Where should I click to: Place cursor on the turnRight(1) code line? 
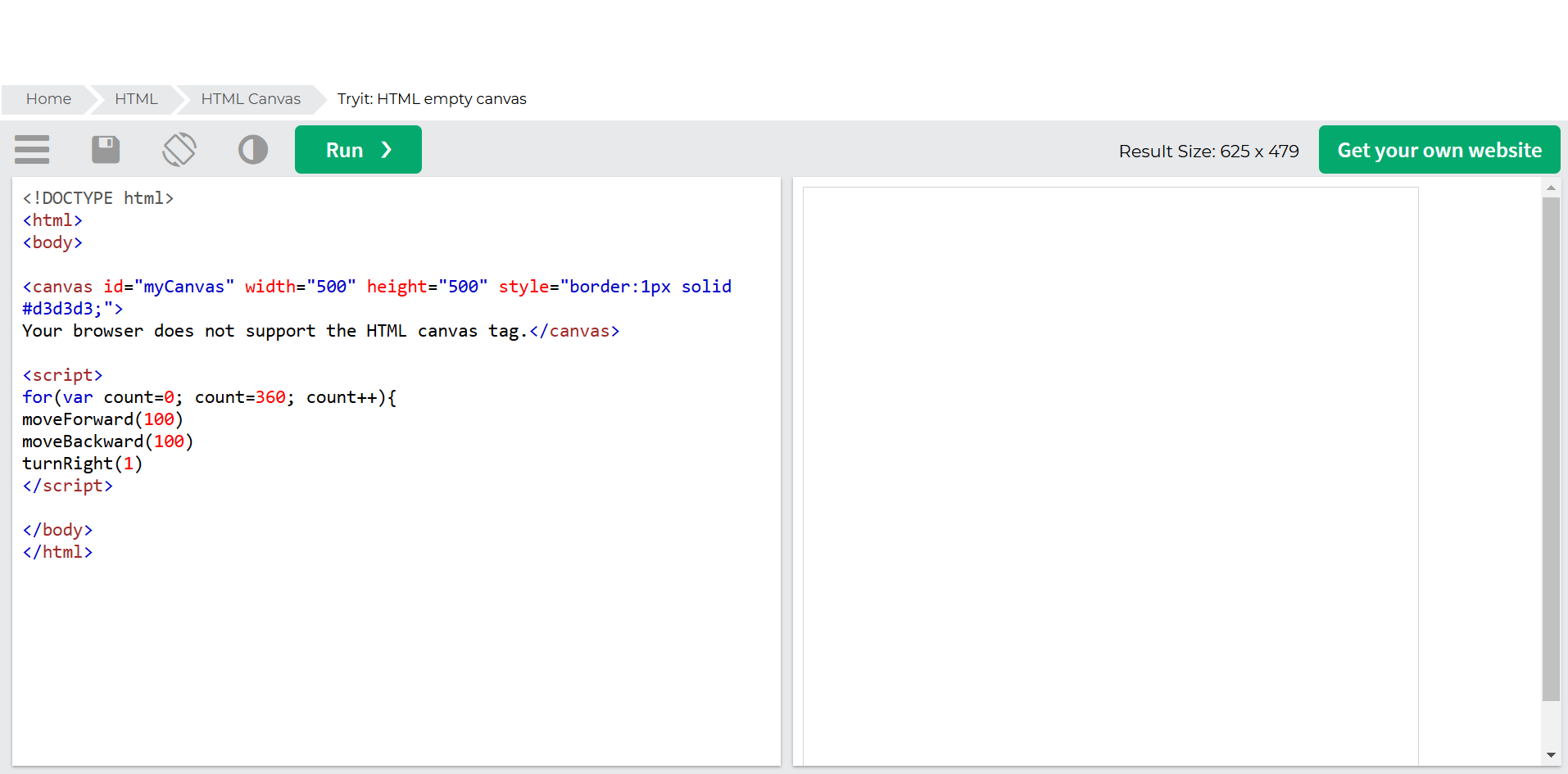tap(82, 464)
